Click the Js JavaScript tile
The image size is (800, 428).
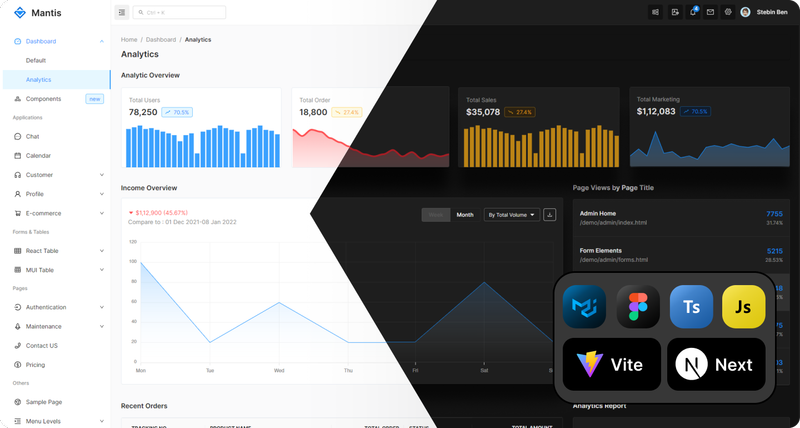point(743,307)
